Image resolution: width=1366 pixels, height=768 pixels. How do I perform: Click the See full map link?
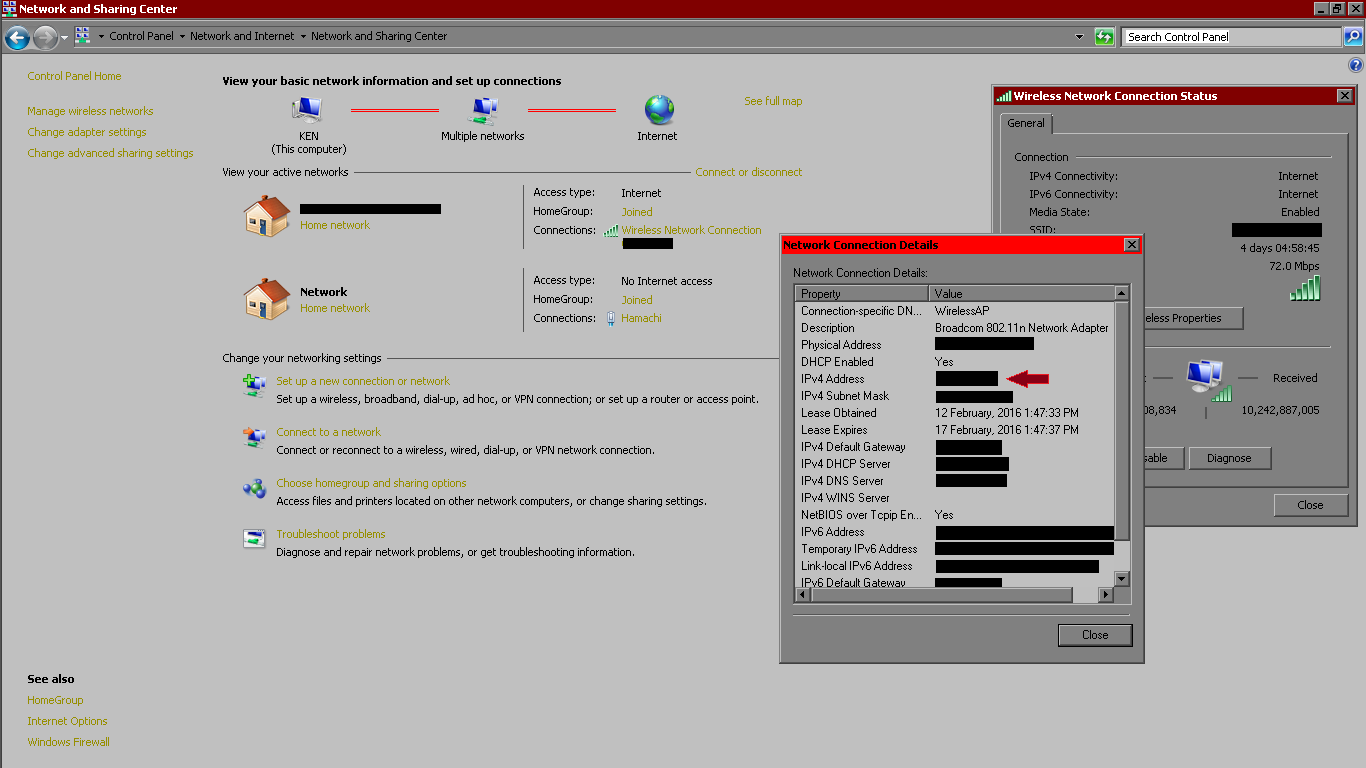[772, 101]
